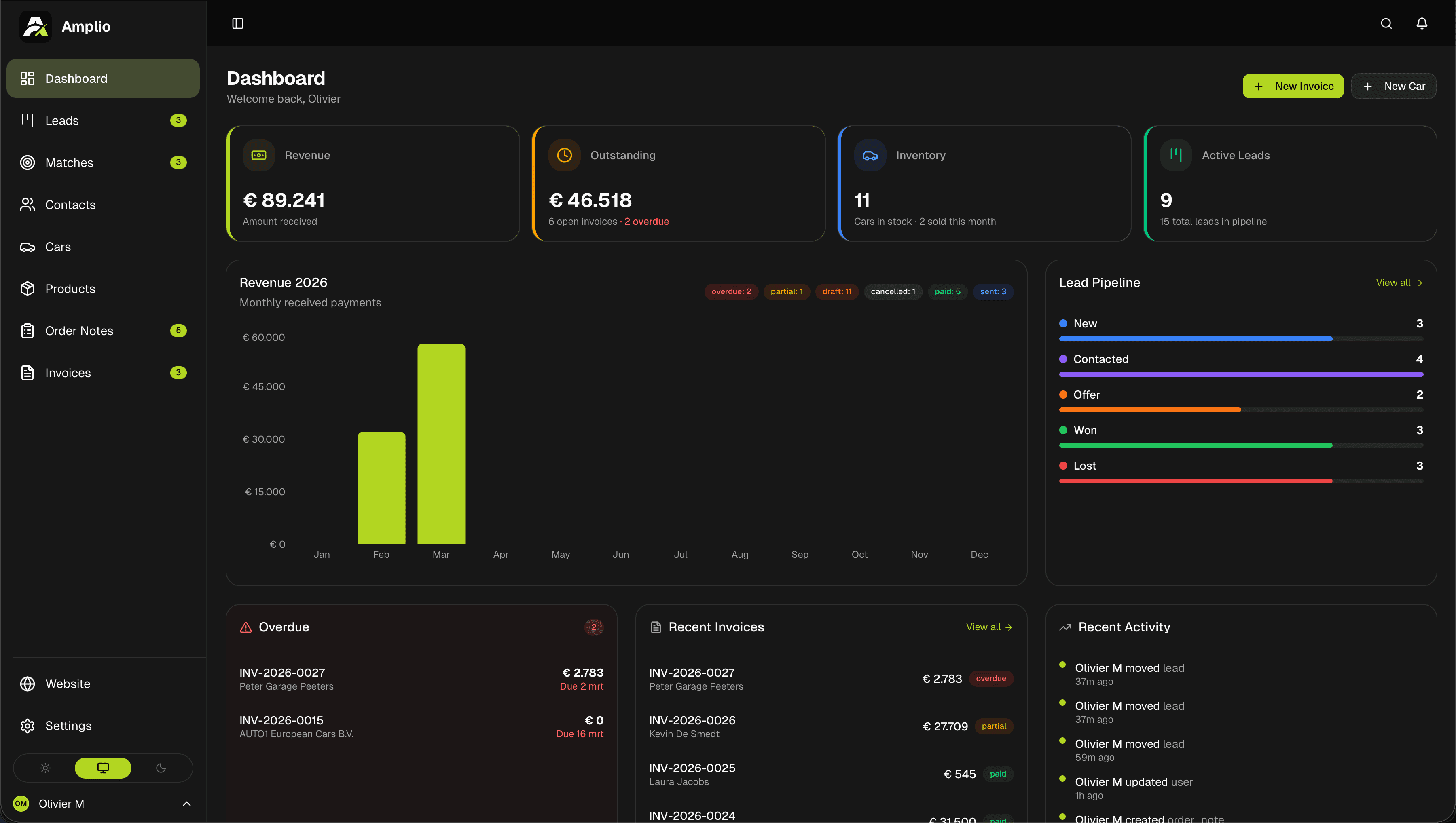Switch to light mode with the sun icon
The image size is (1456, 823).
tap(44, 768)
